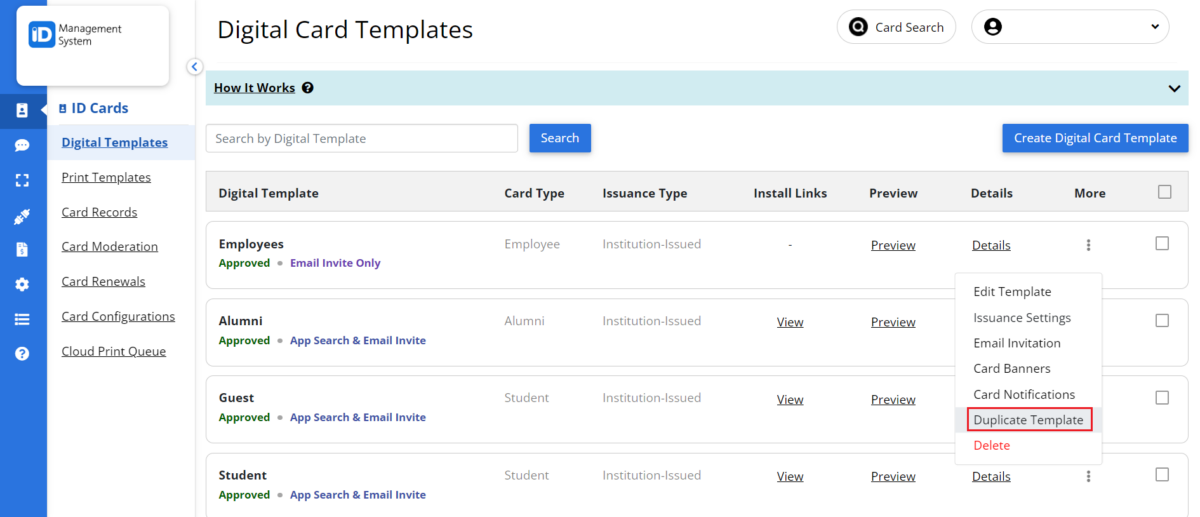Toggle the select-all checkbox in table header
1200x517 pixels.
pyautogui.click(x=1164, y=192)
